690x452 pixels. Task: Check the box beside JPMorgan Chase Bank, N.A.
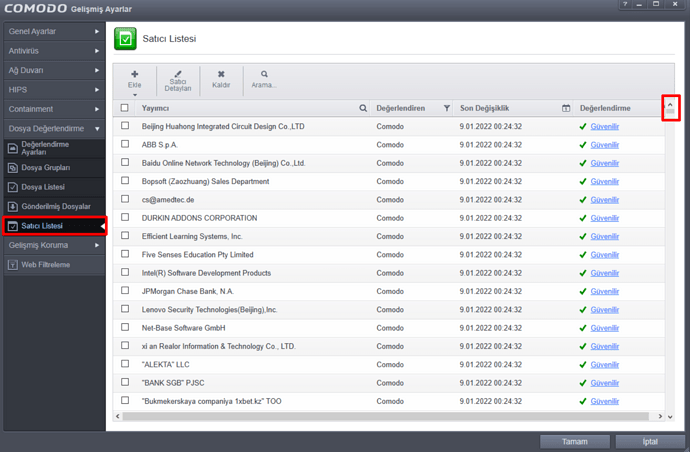click(125, 291)
